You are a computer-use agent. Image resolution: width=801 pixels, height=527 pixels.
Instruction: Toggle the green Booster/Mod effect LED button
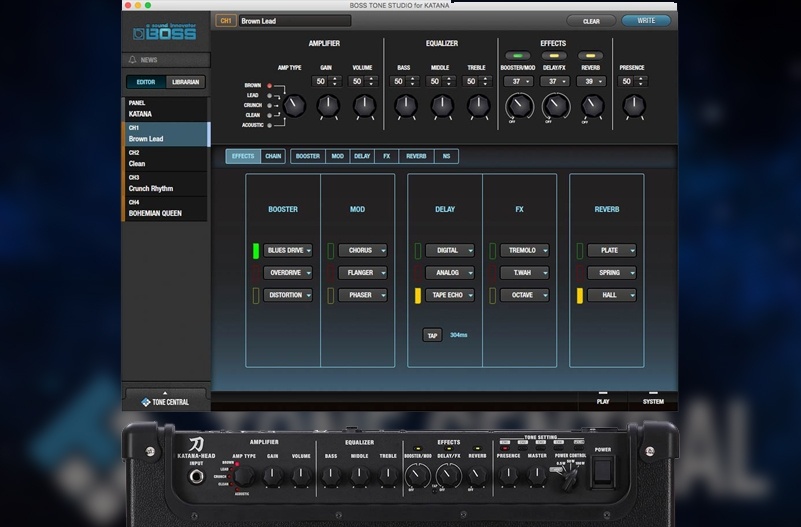point(517,56)
